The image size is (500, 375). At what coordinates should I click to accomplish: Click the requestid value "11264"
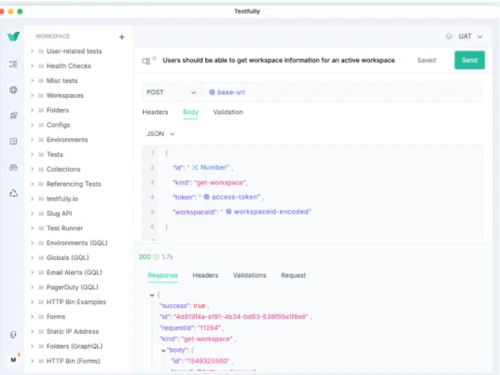pyautogui.click(x=209, y=328)
